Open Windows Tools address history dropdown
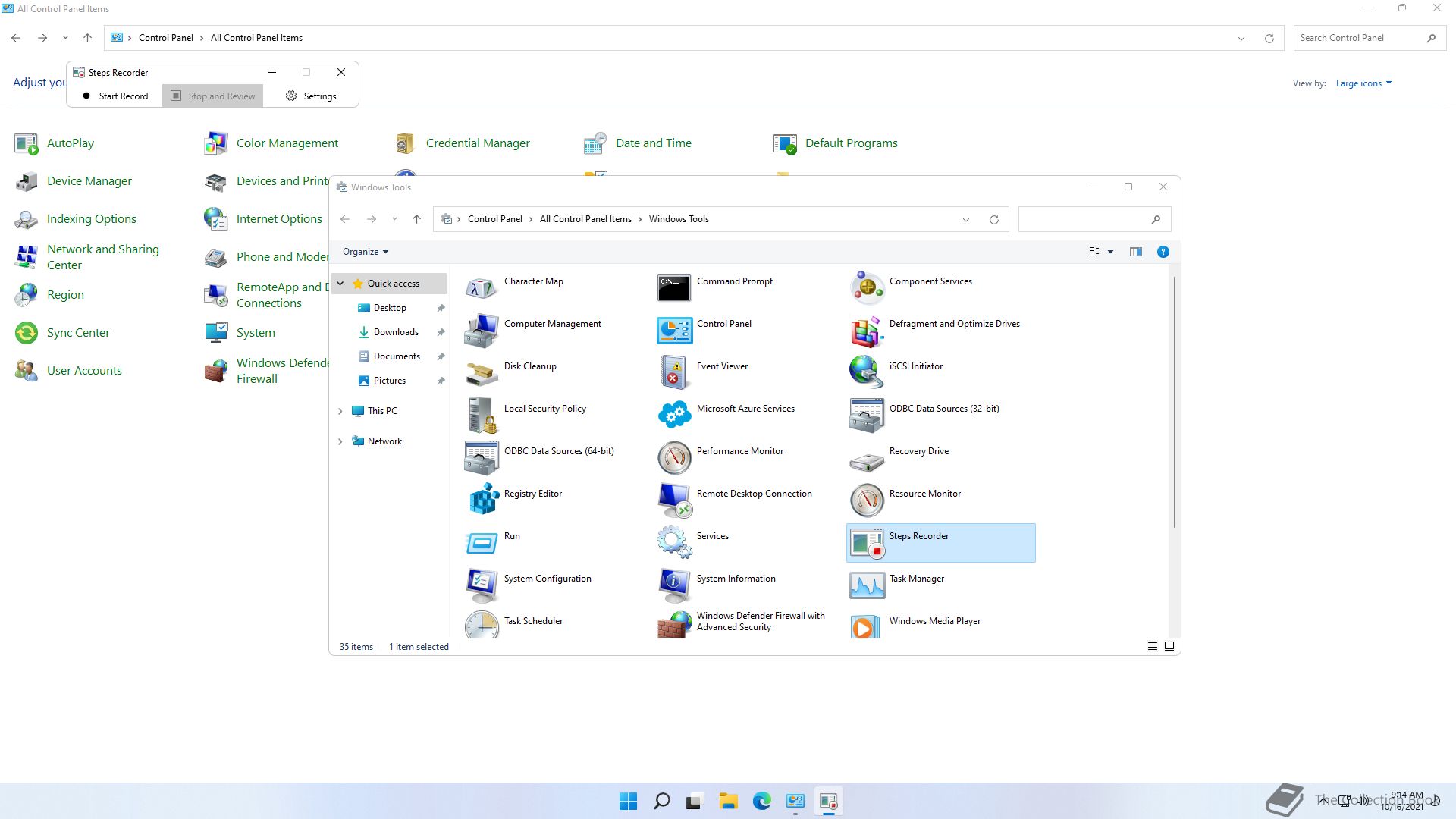The image size is (1456, 819). 966,220
